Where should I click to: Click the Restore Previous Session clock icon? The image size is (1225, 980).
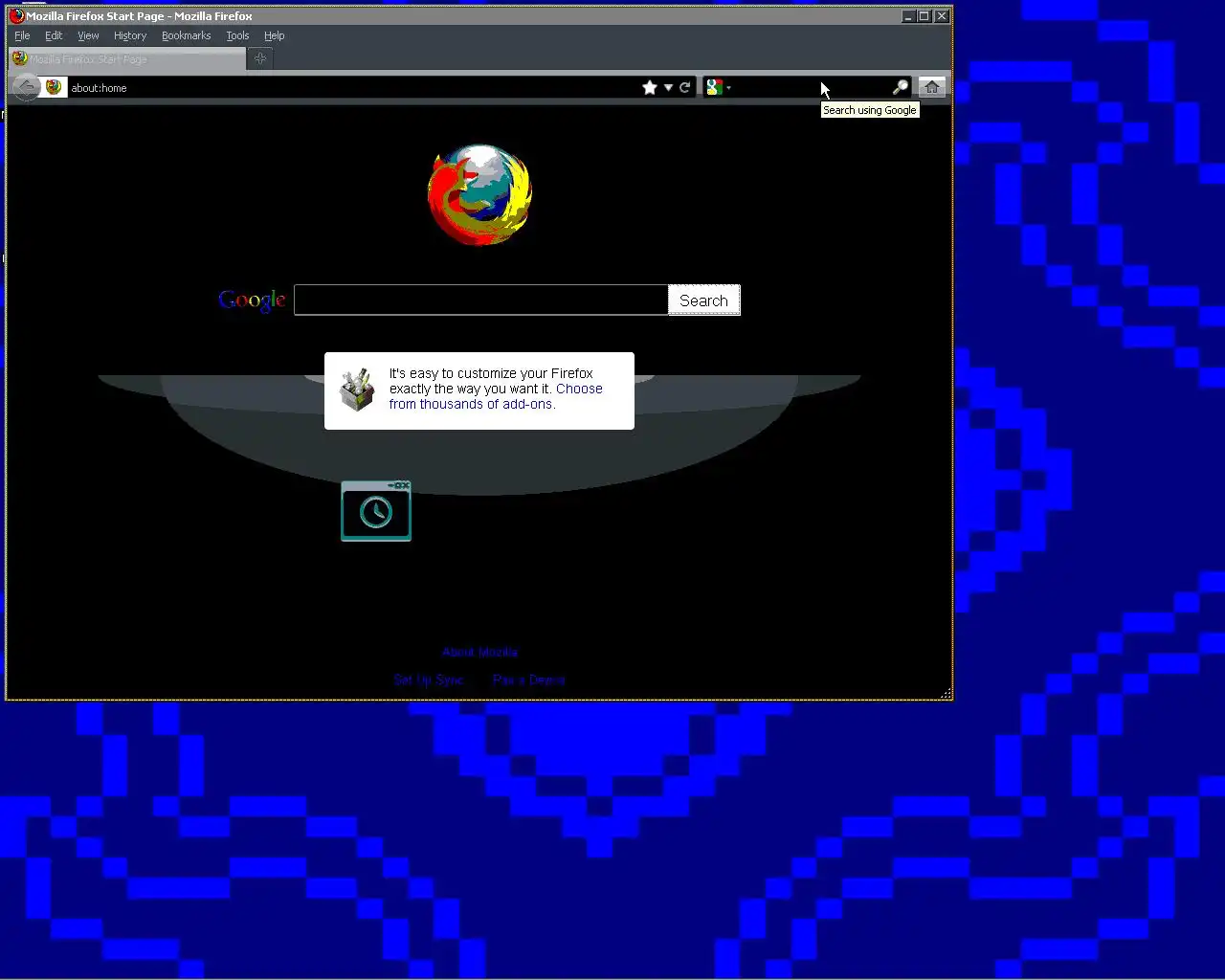376,511
